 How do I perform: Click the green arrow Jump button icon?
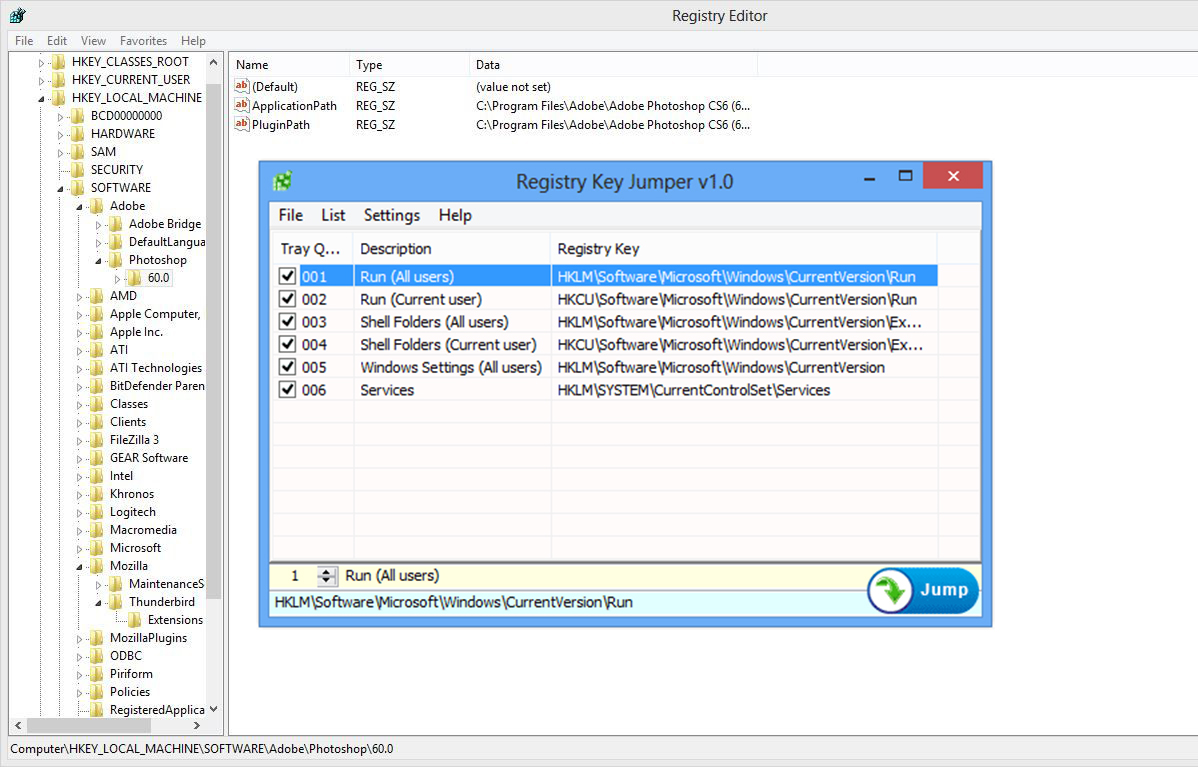(890, 591)
